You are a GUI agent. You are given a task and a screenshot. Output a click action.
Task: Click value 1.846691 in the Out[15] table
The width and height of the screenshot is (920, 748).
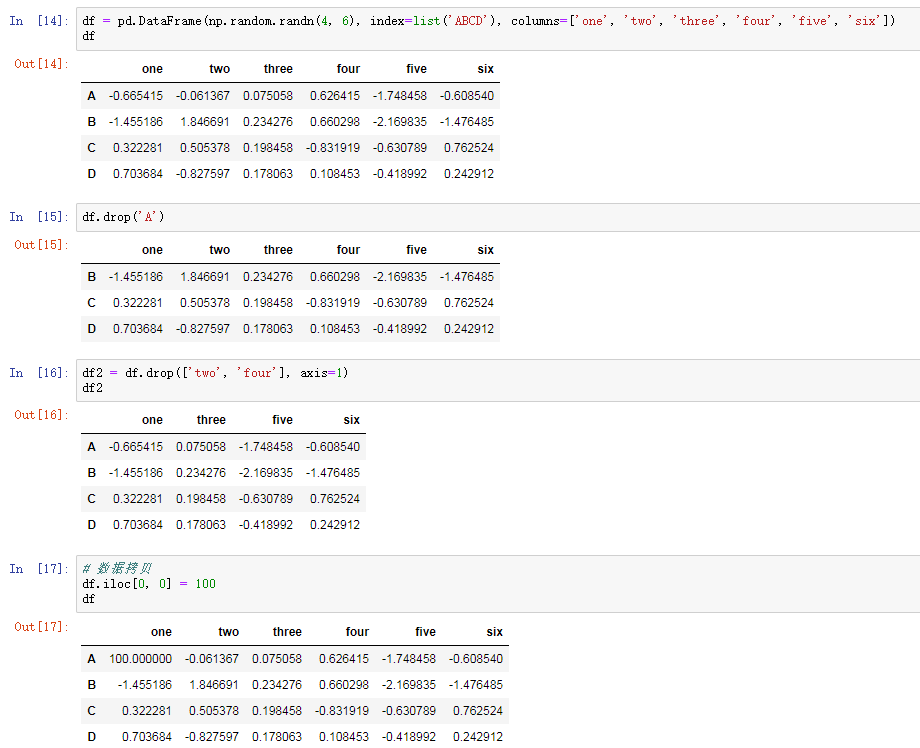tap(205, 277)
